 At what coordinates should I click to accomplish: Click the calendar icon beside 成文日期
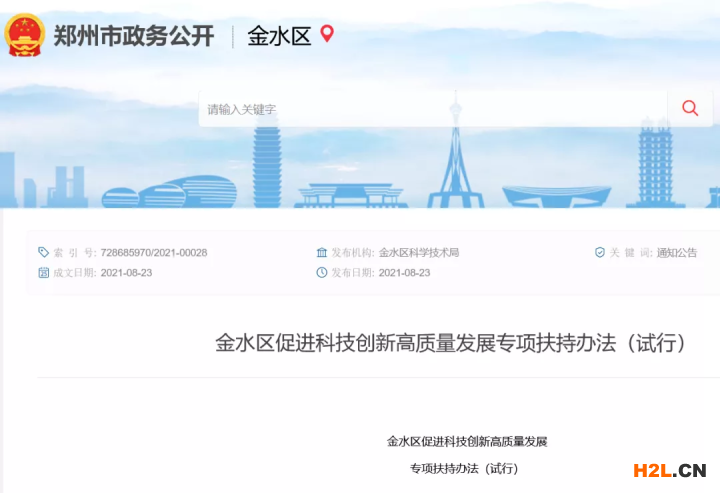click(43, 273)
